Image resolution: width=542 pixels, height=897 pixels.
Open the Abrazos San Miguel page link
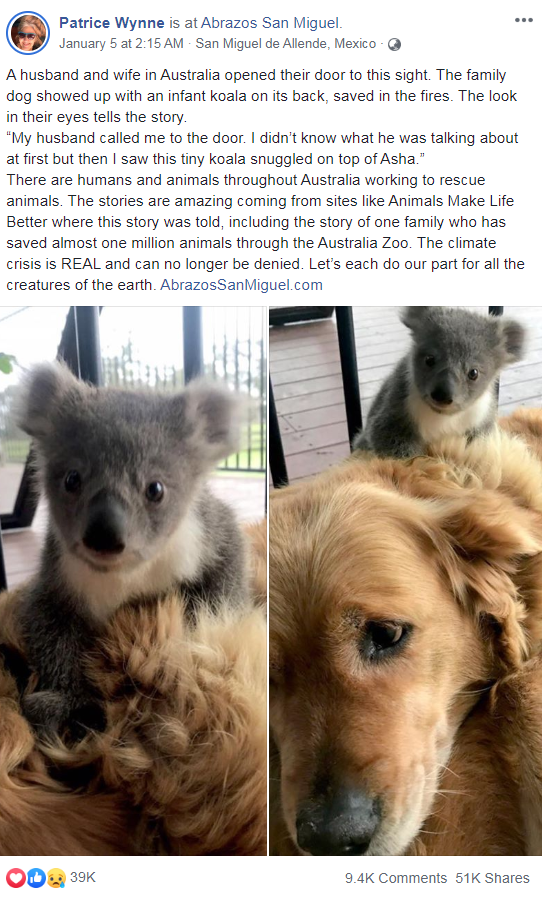270,23
